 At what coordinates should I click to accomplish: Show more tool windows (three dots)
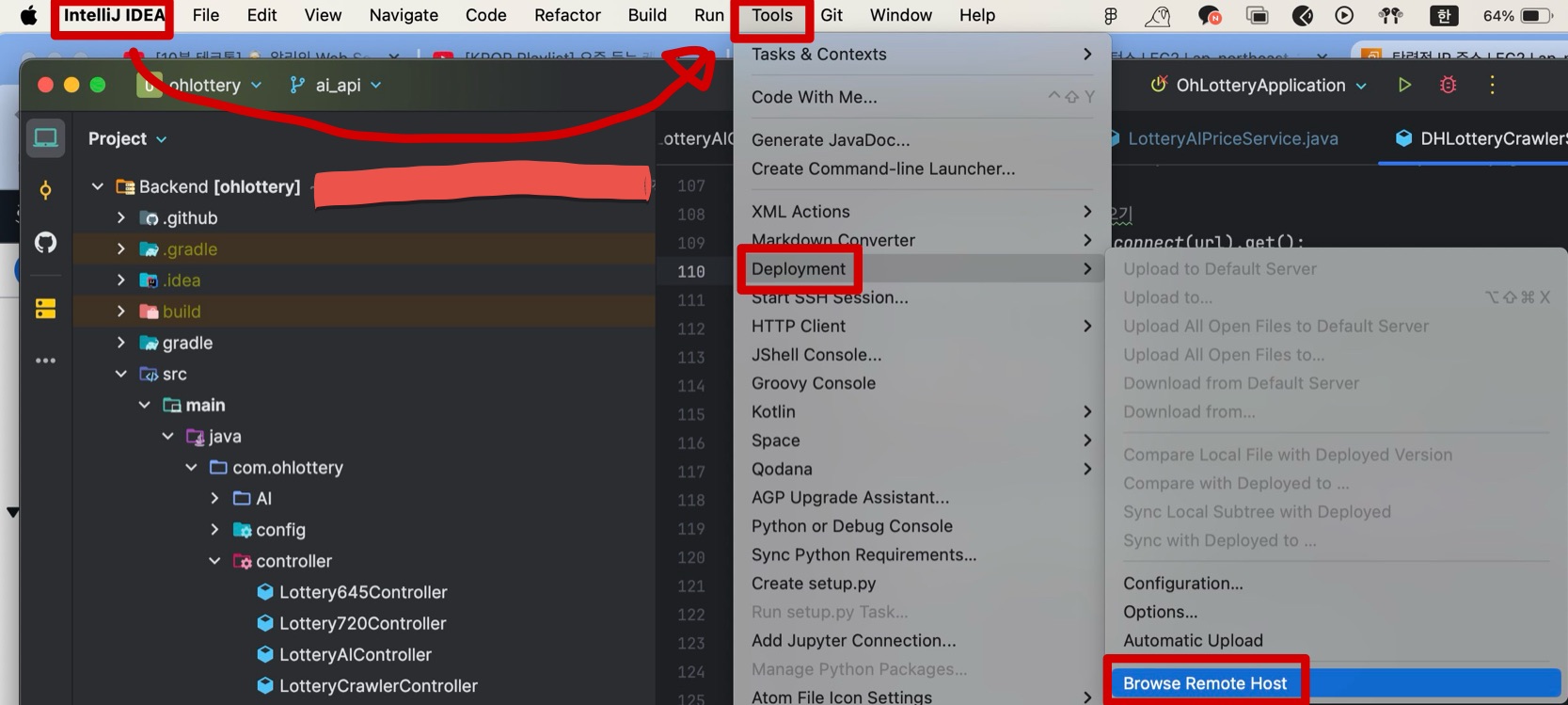[x=45, y=361]
